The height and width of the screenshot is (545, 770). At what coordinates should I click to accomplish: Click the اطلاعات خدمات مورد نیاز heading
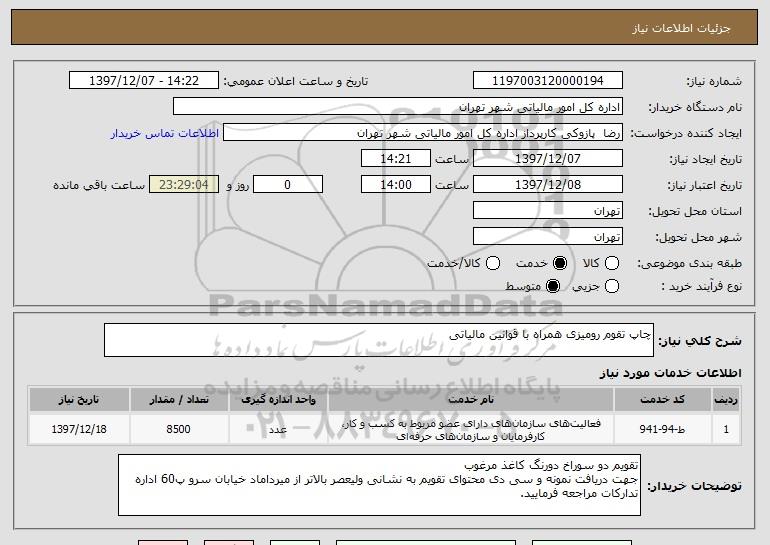point(670,373)
